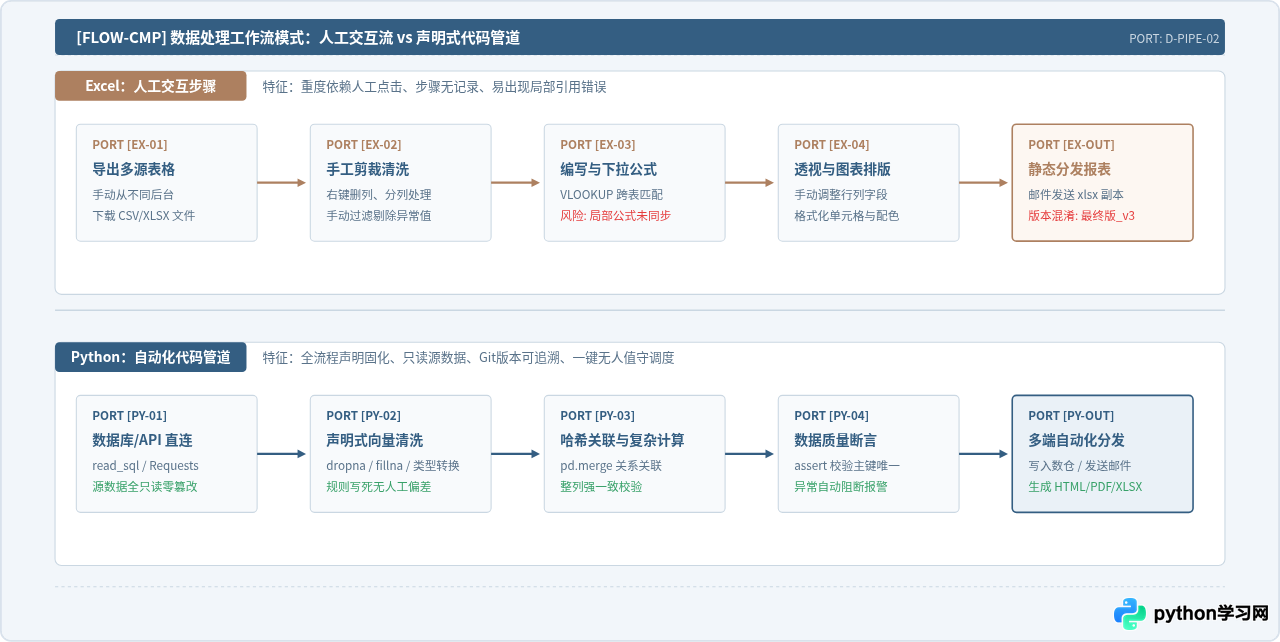Click the 透视与图表排版 heading
Viewport: 1280px width, 642px height.
point(843,169)
